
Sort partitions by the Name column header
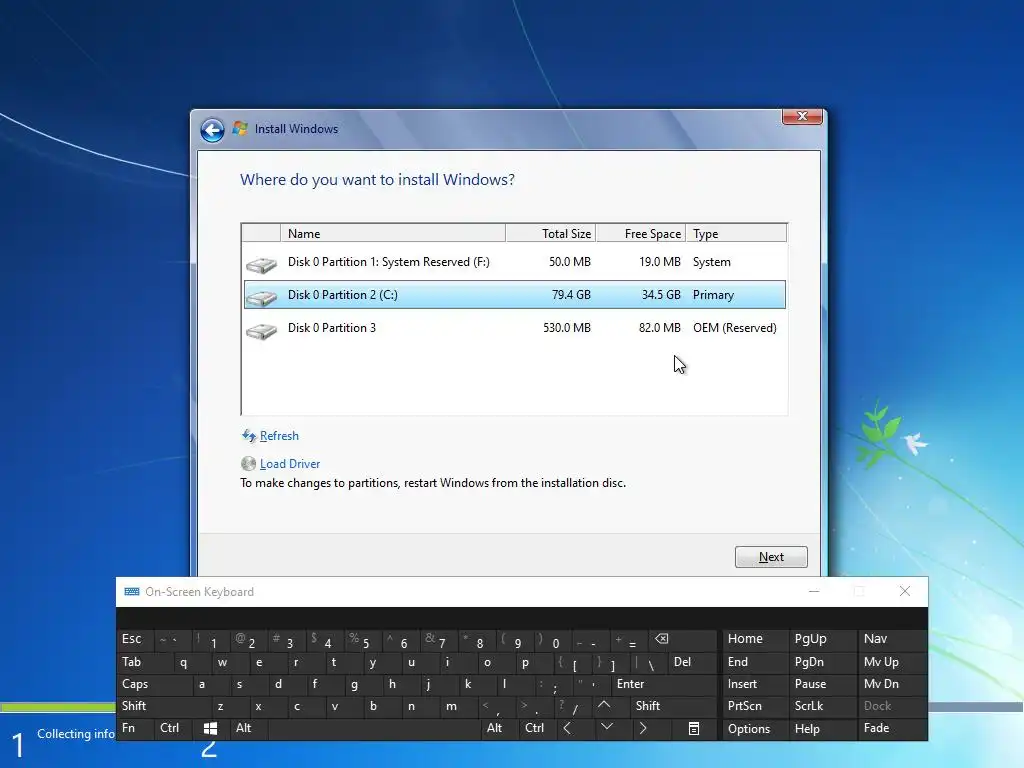point(392,233)
